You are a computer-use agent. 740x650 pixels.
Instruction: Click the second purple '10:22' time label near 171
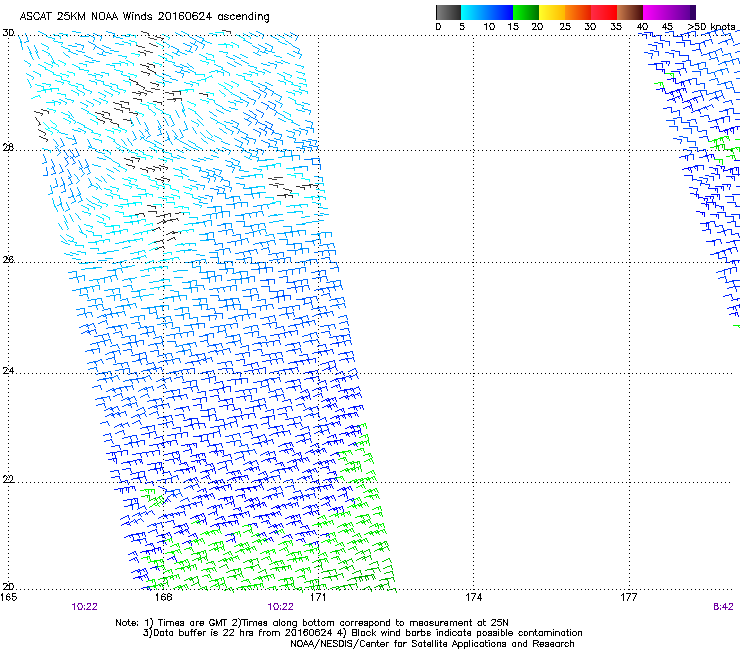280,607
